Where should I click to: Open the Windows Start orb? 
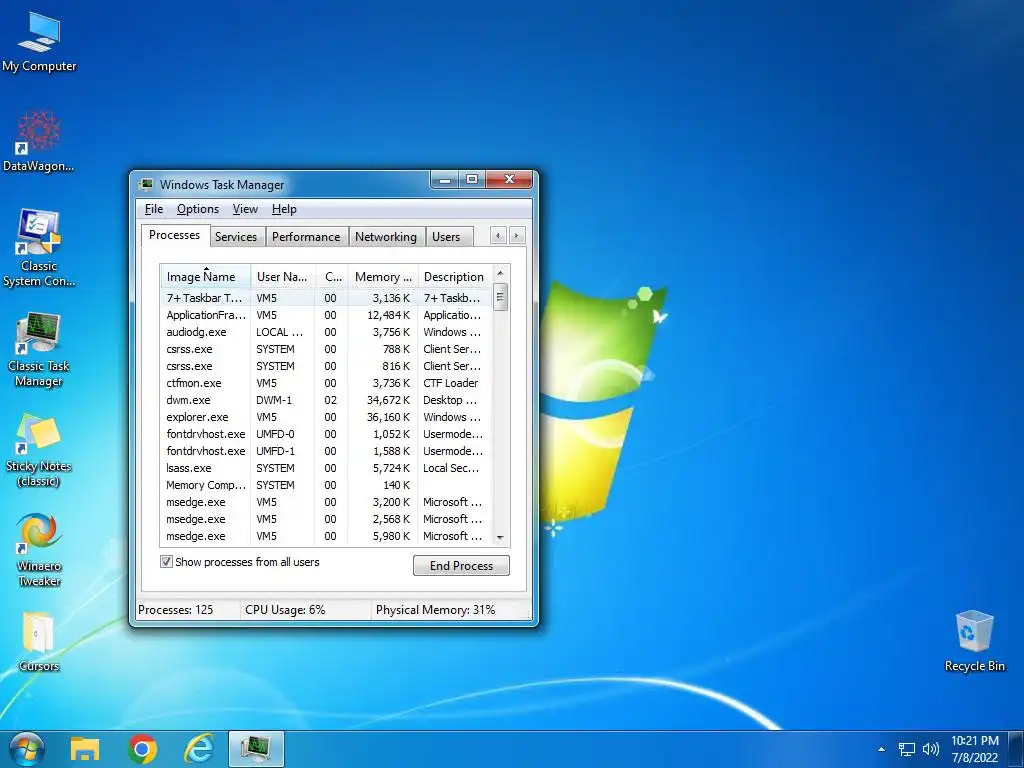[26, 749]
